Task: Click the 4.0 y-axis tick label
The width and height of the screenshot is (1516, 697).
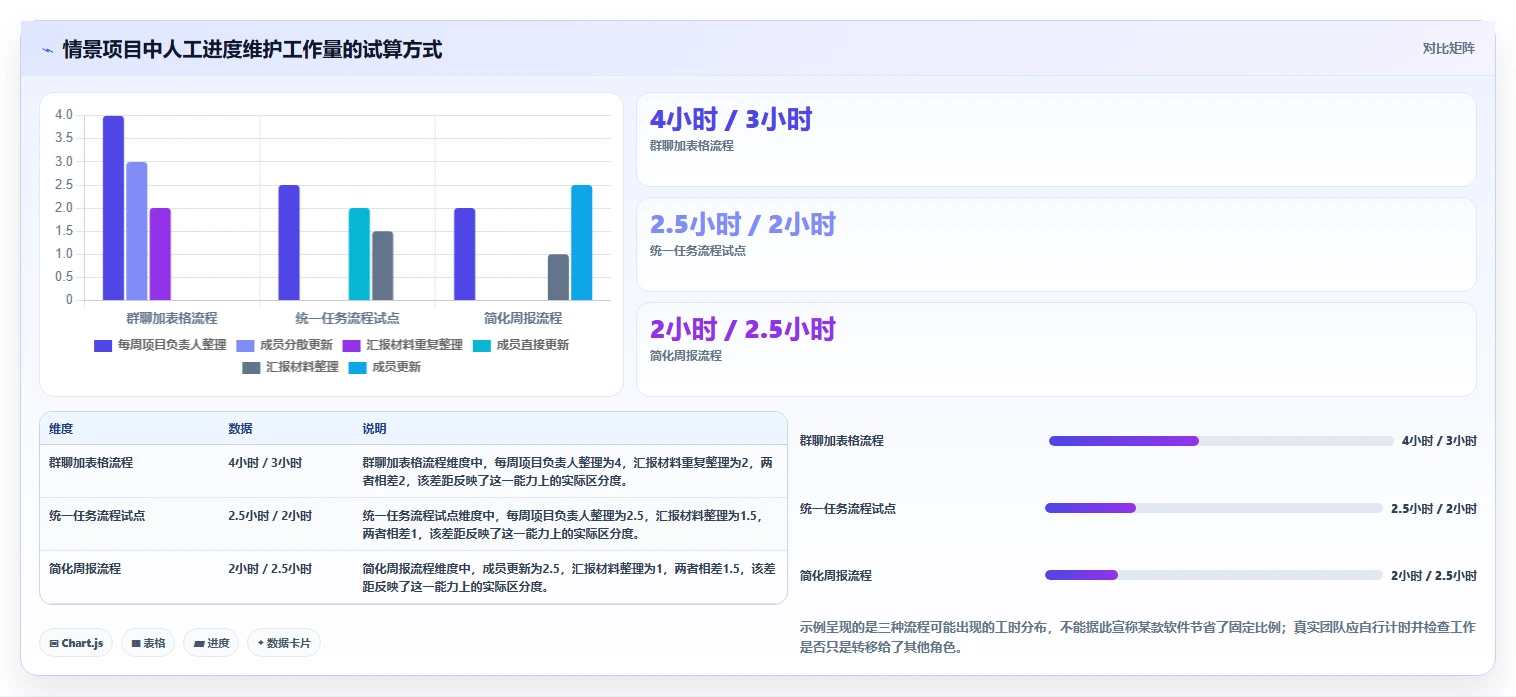Action: click(x=63, y=115)
